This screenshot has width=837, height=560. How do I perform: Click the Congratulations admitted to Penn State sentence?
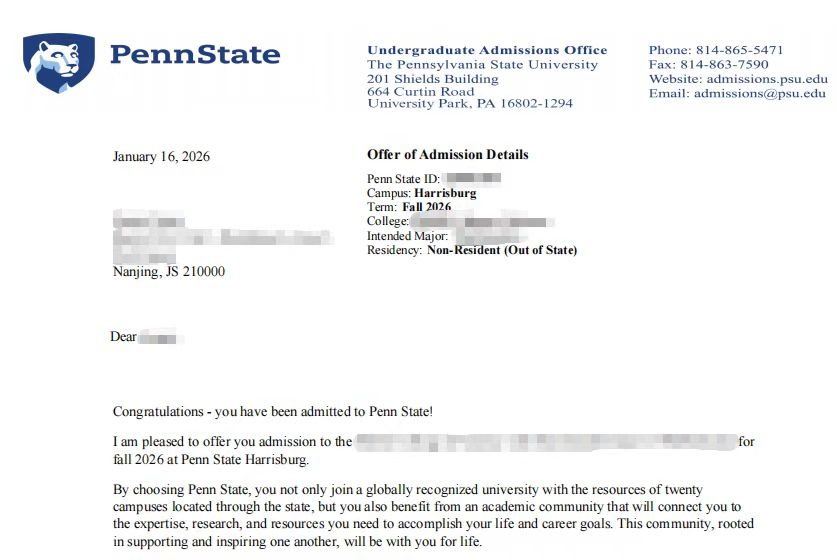coord(272,411)
